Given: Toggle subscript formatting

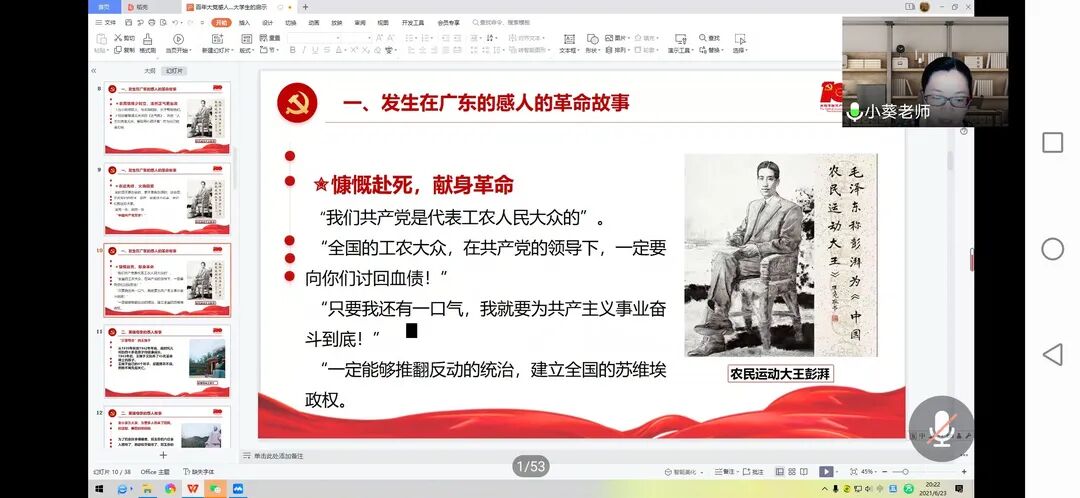Looking at the screenshot, I should [x=366, y=50].
